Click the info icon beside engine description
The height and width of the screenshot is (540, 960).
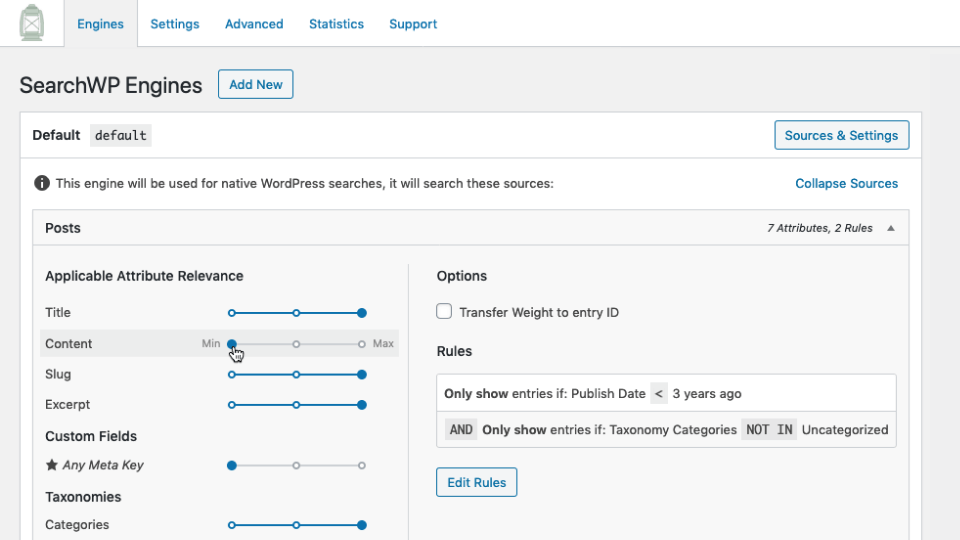42,183
